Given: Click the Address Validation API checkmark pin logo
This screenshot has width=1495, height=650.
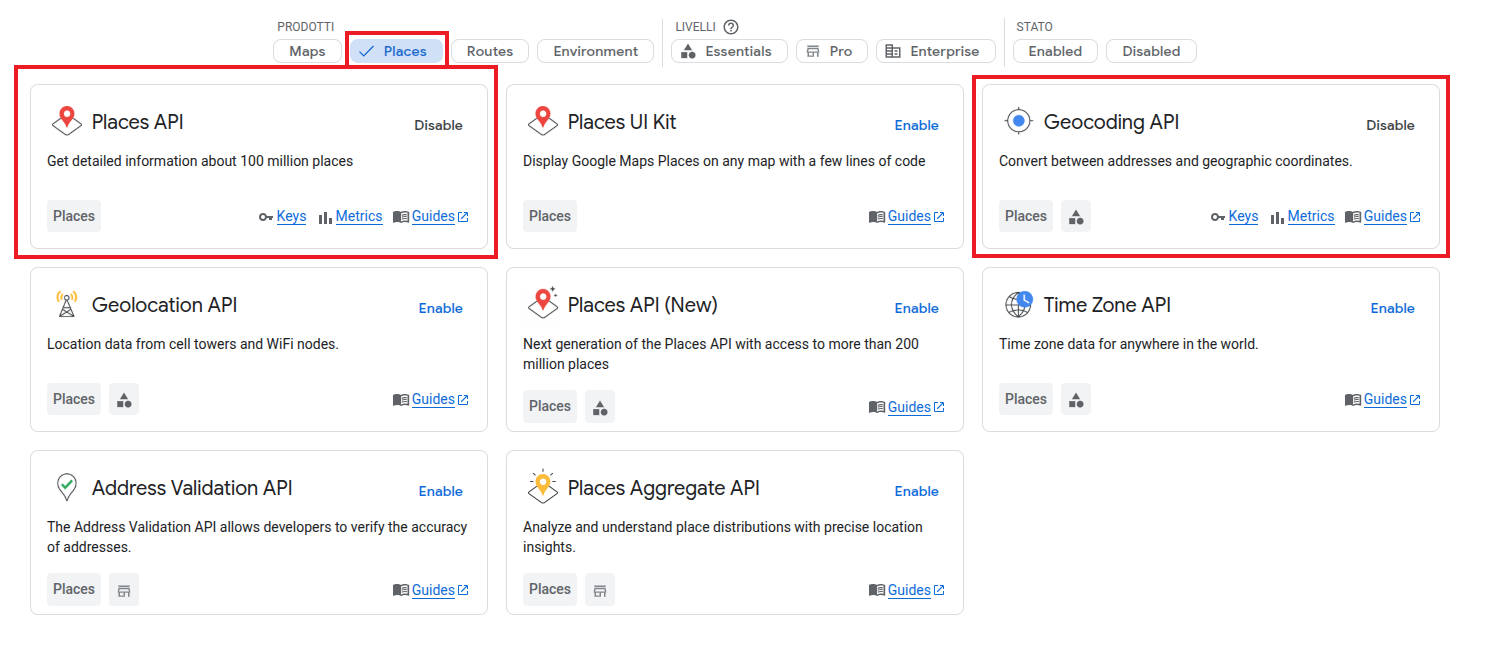Looking at the screenshot, I should tap(67, 487).
